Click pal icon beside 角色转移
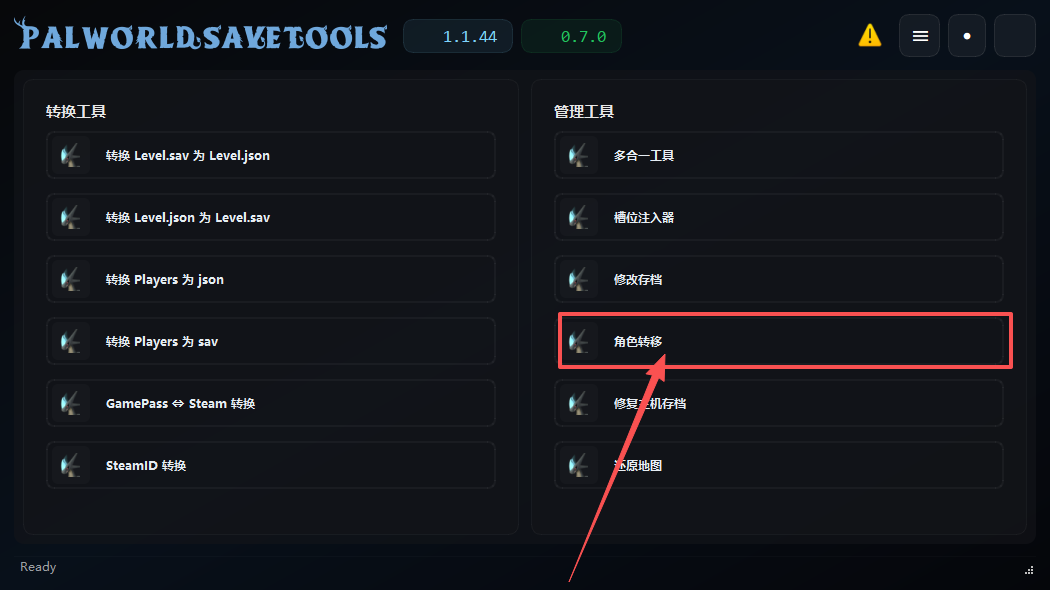1050x590 pixels. click(x=579, y=342)
